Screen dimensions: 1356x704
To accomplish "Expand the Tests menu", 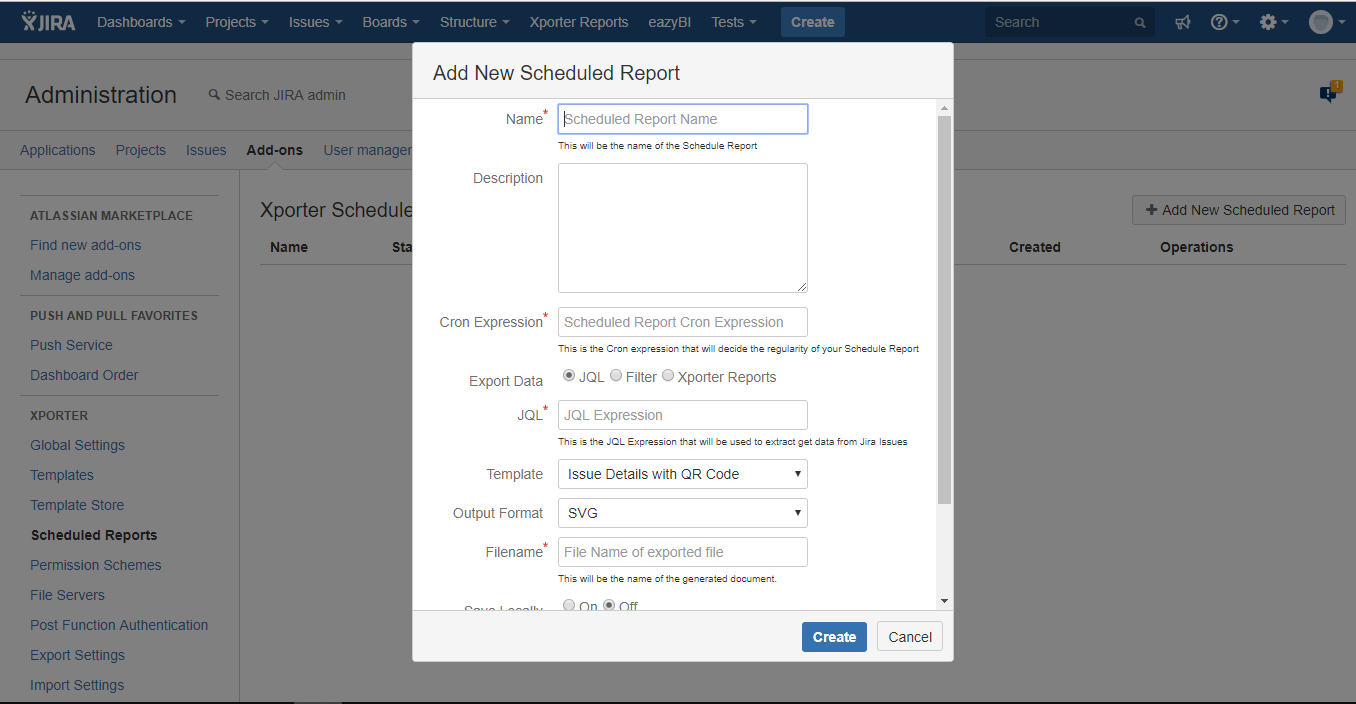I will click(x=734, y=22).
